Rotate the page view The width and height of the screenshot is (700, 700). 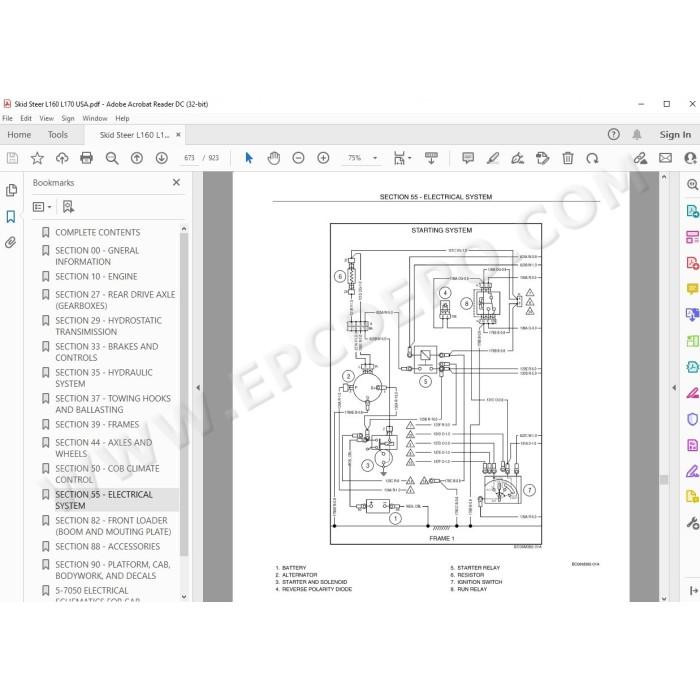pos(592,158)
